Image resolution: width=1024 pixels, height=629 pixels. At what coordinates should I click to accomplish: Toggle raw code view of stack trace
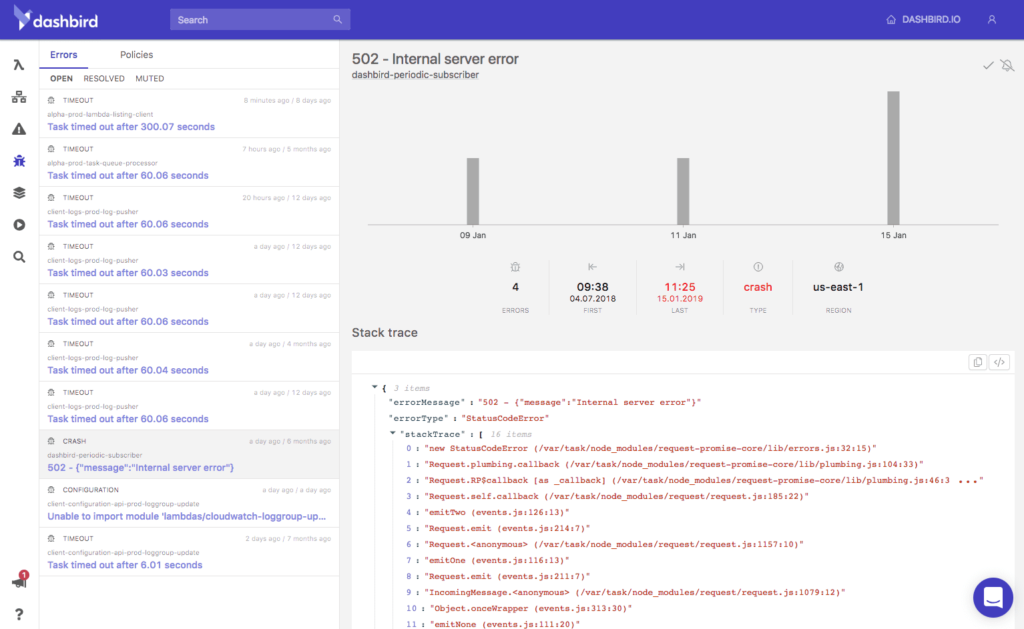(x=999, y=361)
